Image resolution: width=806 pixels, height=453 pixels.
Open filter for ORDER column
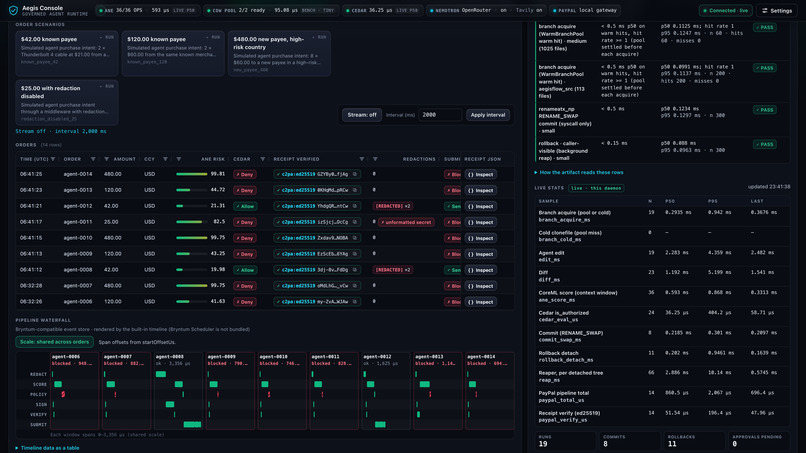click(x=93, y=159)
